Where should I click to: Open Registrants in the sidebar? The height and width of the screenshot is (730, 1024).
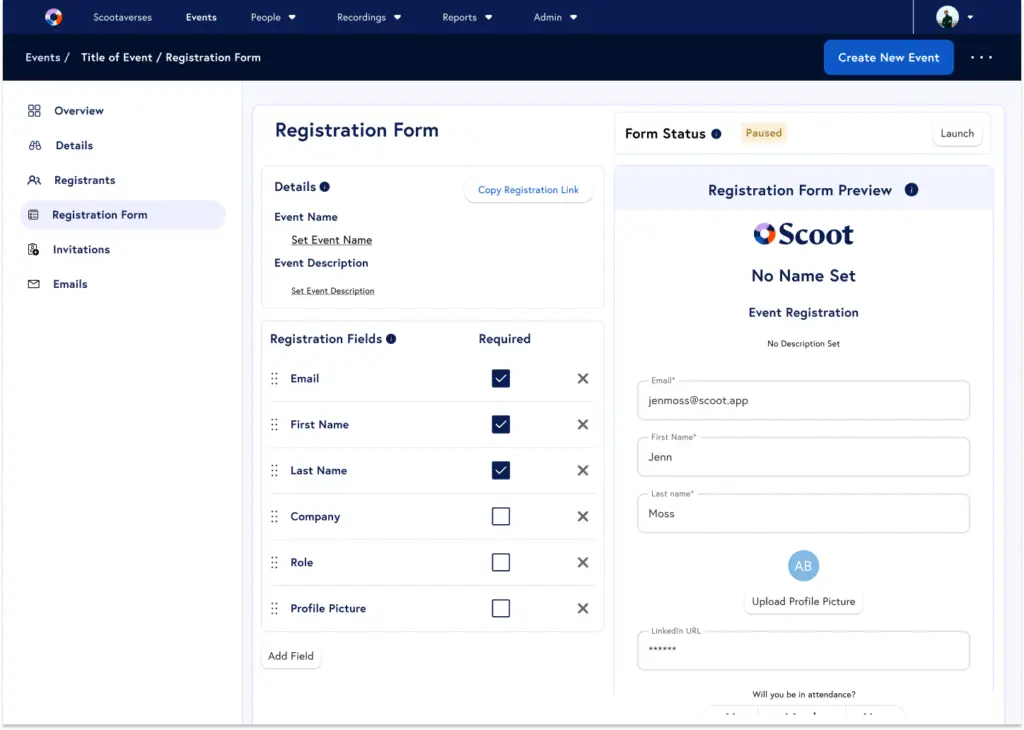(x=84, y=181)
